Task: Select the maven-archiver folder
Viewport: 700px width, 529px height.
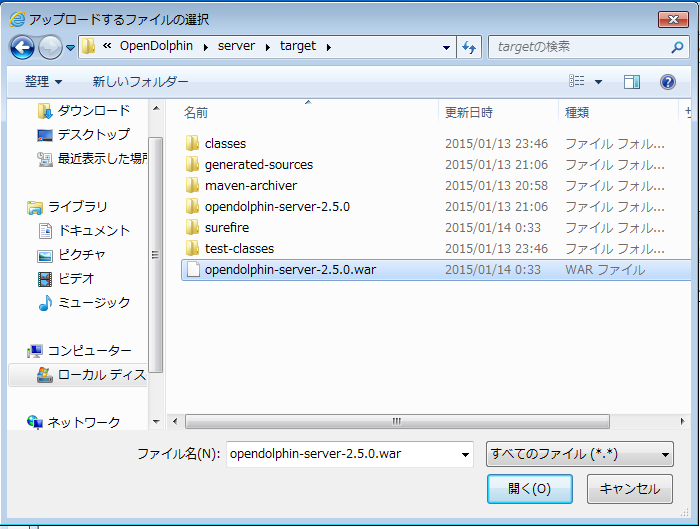Action: [x=251, y=185]
